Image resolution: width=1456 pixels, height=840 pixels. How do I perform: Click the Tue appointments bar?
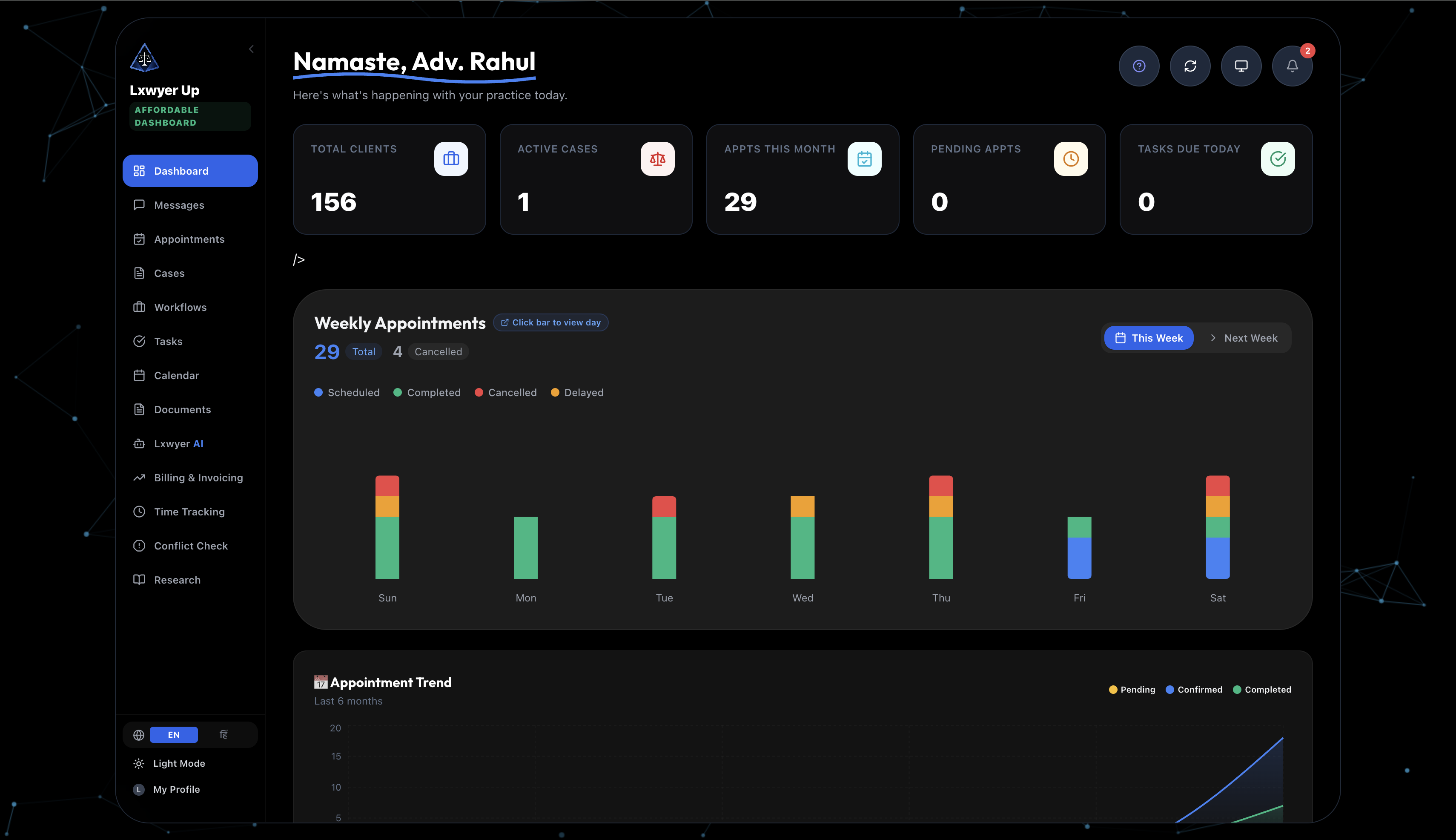point(664,537)
